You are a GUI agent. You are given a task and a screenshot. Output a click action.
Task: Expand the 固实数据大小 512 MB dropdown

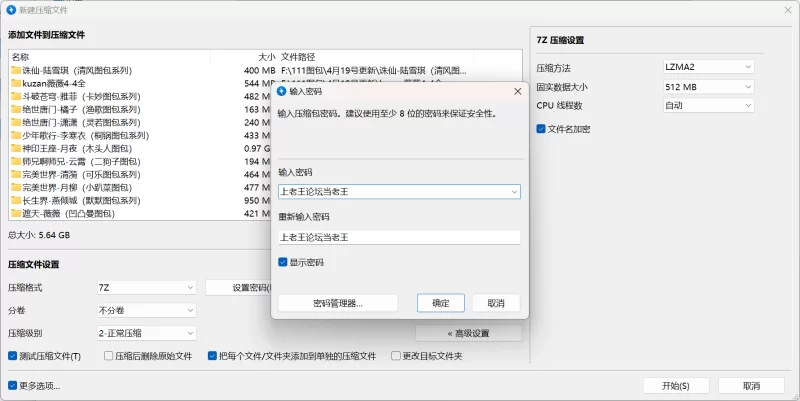tap(708, 86)
